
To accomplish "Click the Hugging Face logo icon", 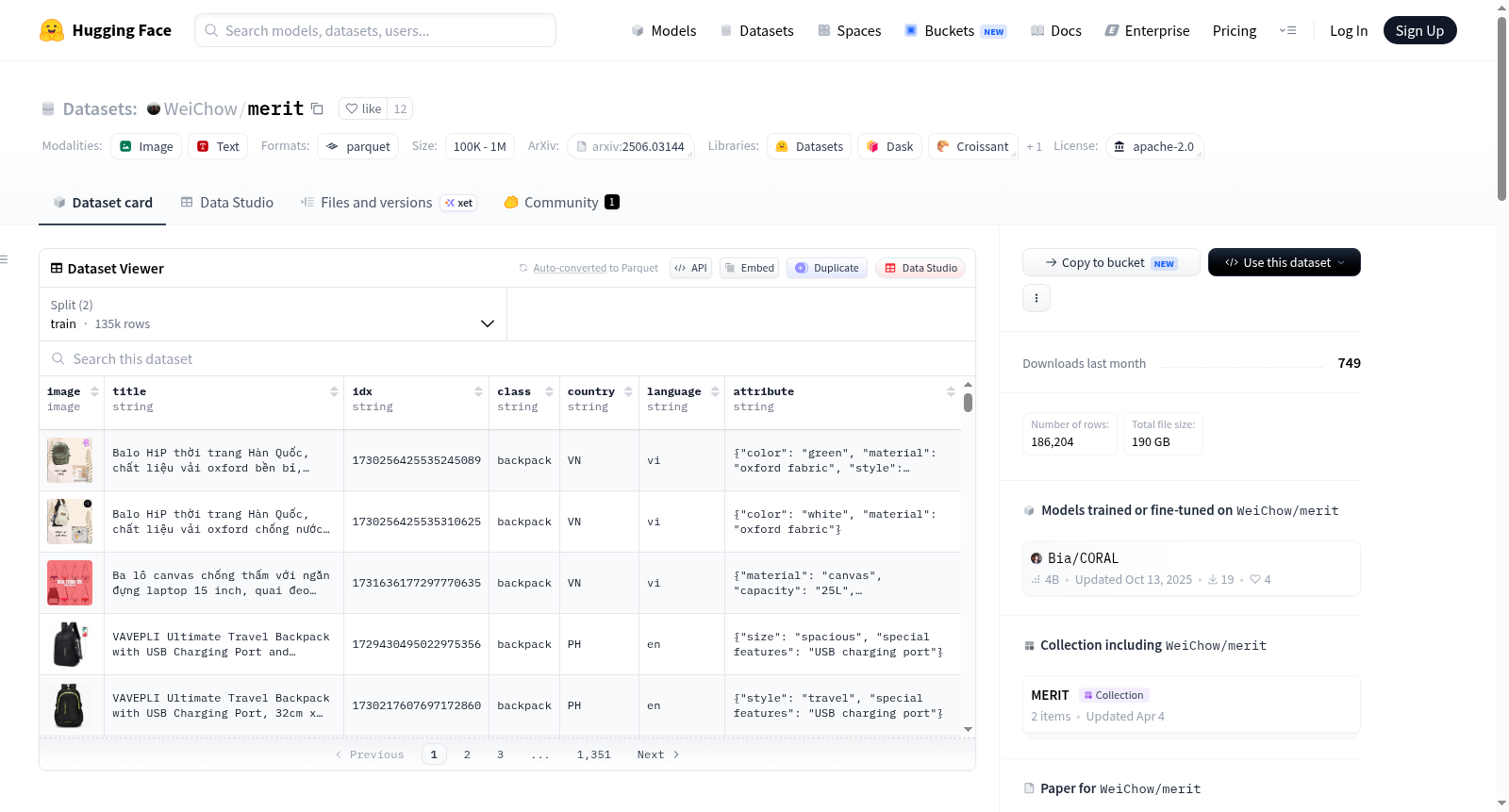I will (x=52, y=30).
